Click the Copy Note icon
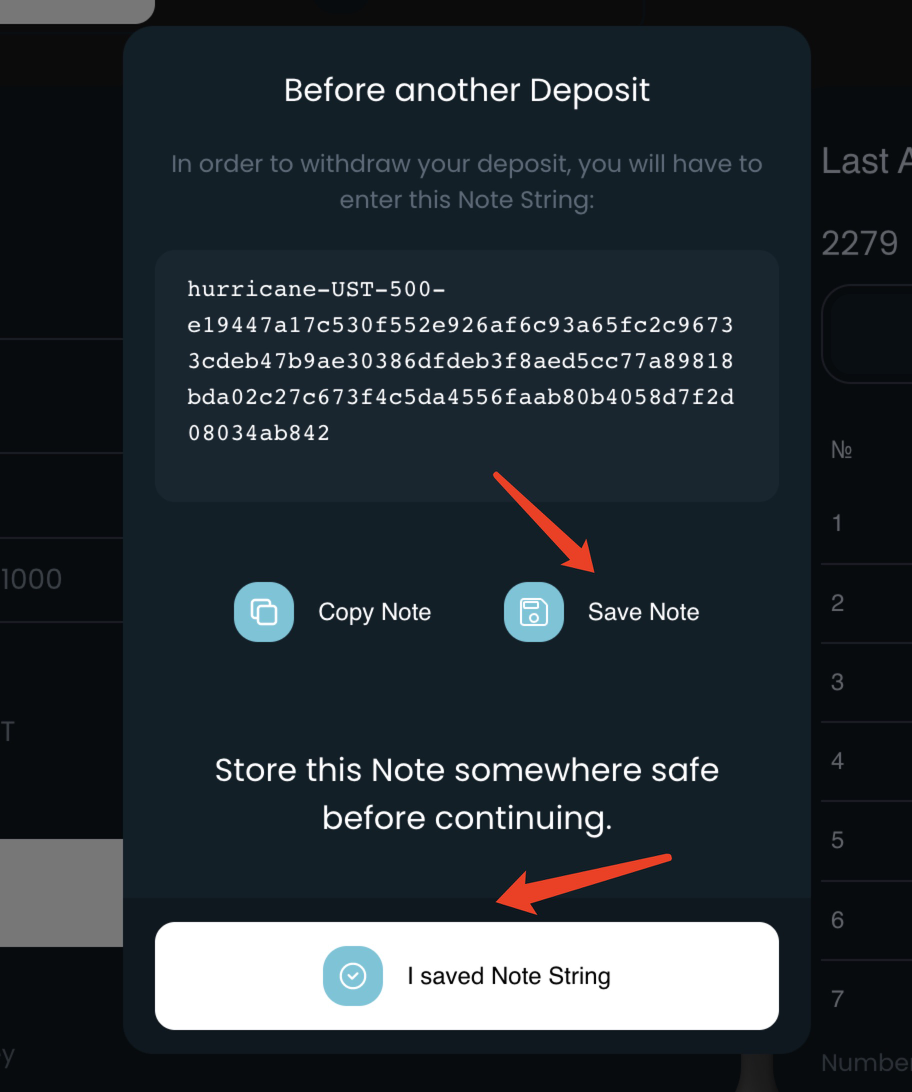This screenshot has height=1092, width=912. [x=264, y=612]
